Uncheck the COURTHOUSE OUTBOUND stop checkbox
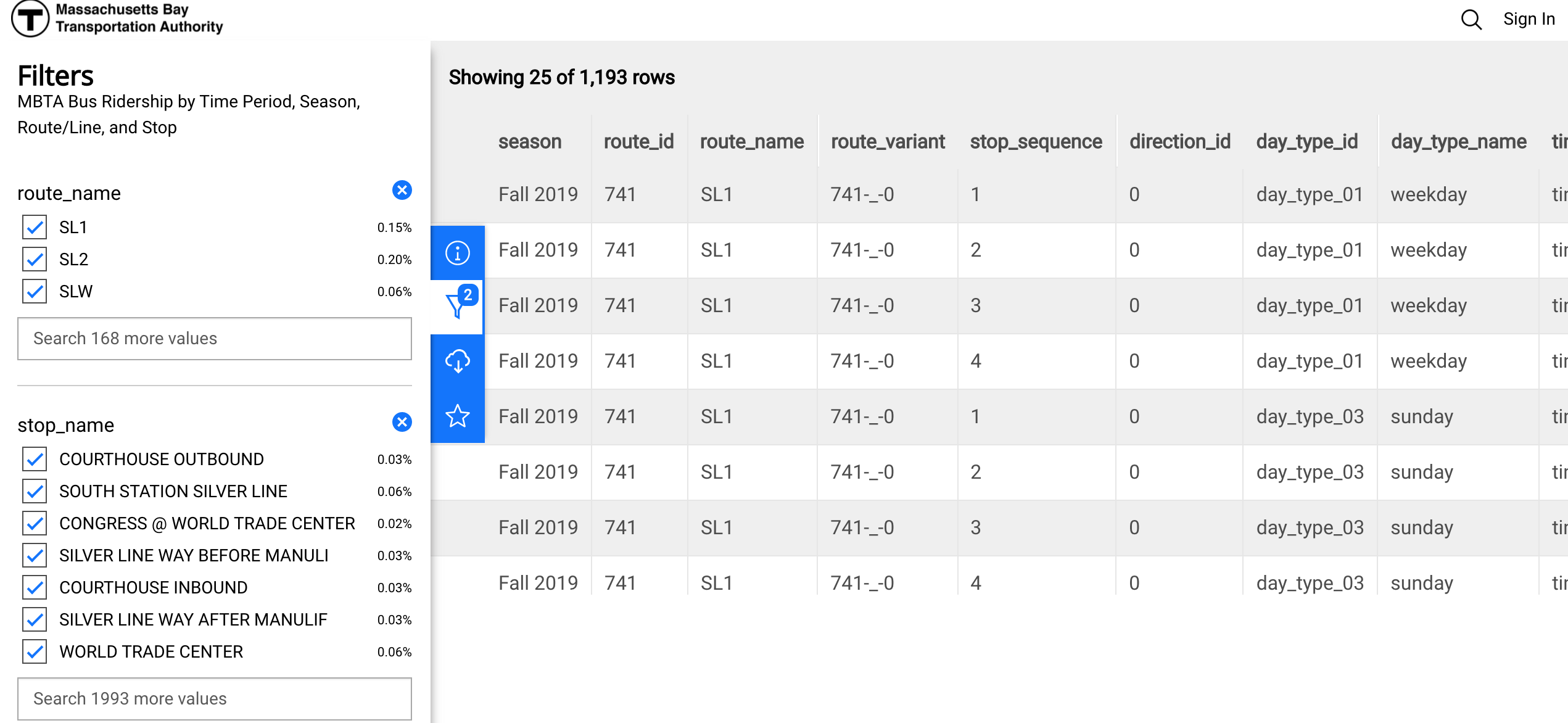 (x=35, y=460)
